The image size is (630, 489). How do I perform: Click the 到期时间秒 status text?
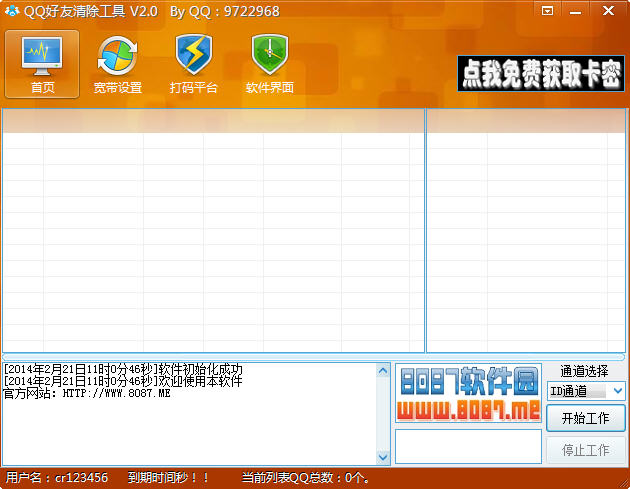(x=168, y=477)
